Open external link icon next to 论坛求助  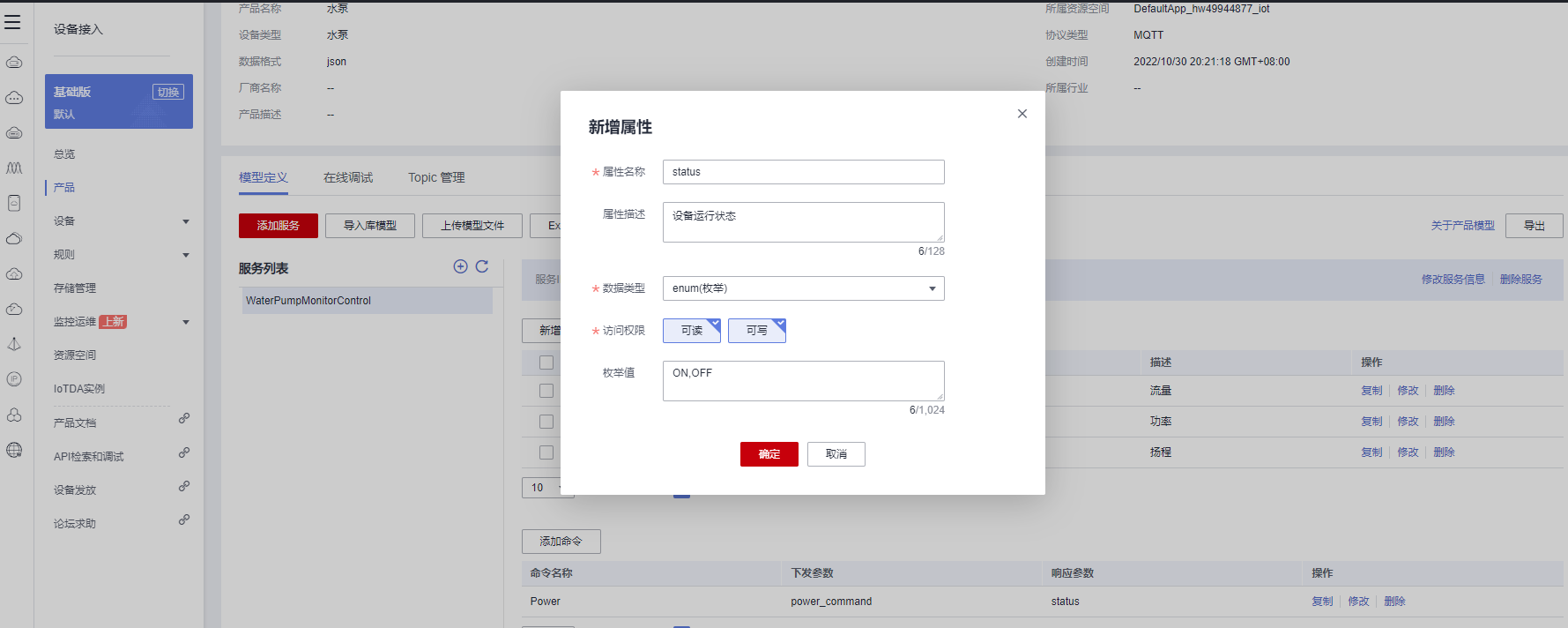click(184, 520)
